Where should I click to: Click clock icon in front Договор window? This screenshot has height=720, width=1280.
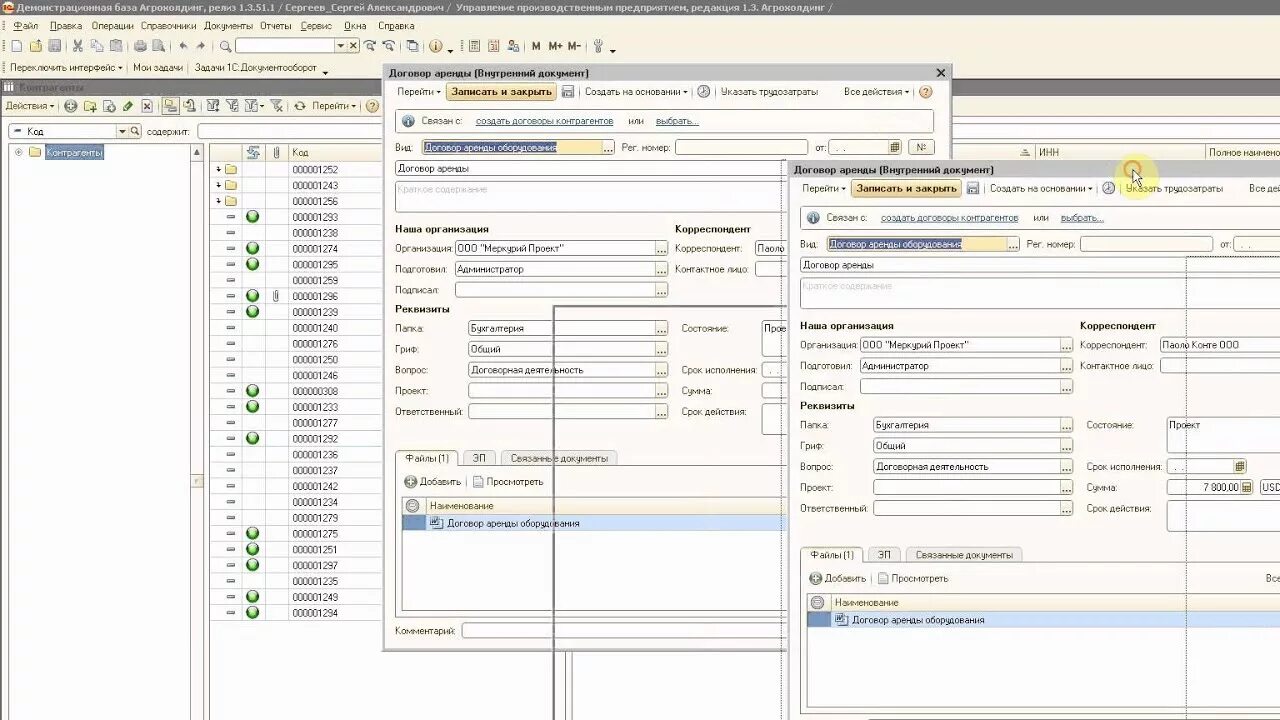pyautogui.click(x=1108, y=188)
